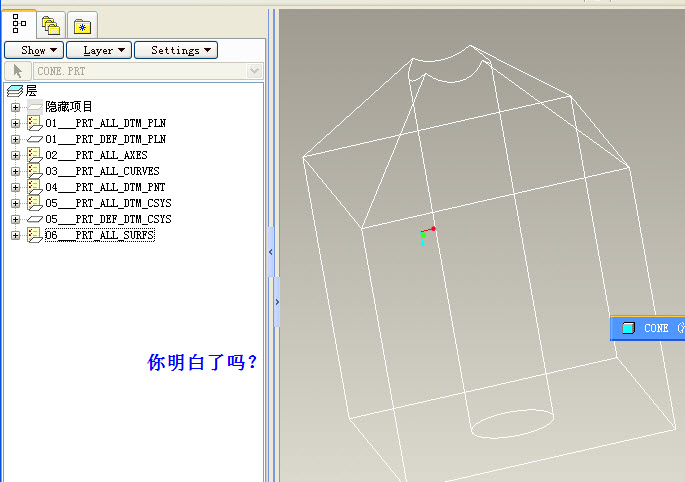
Task: Click the 05___PRT_ALL_DTM_CSYS layer icon
Action: (x=35, y=203)
